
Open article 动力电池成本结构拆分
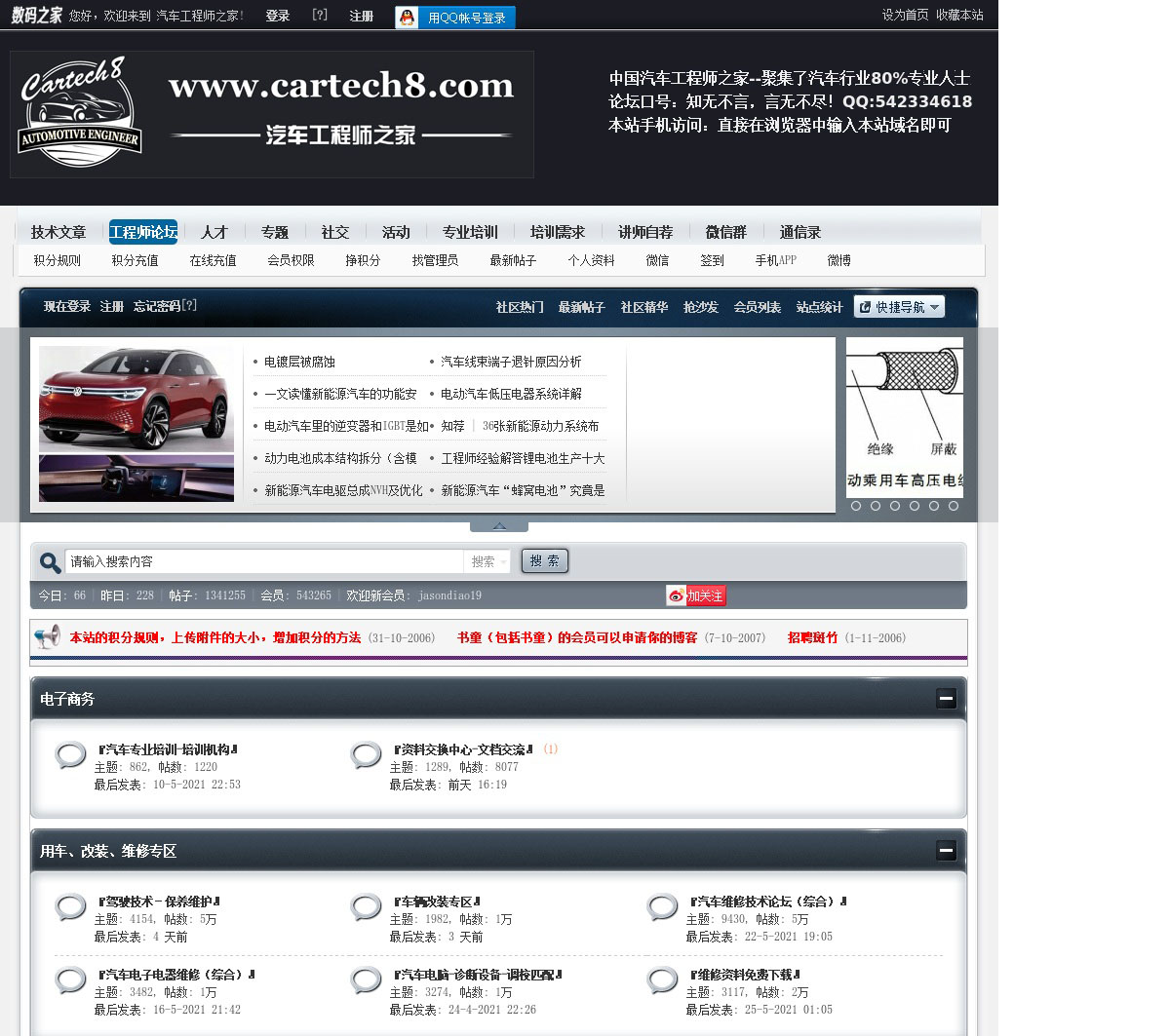[x=340, y=458]
